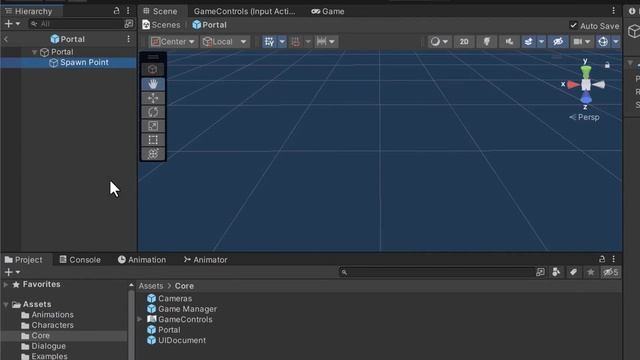Open Project panel three-dot options menu

[613, 259]
